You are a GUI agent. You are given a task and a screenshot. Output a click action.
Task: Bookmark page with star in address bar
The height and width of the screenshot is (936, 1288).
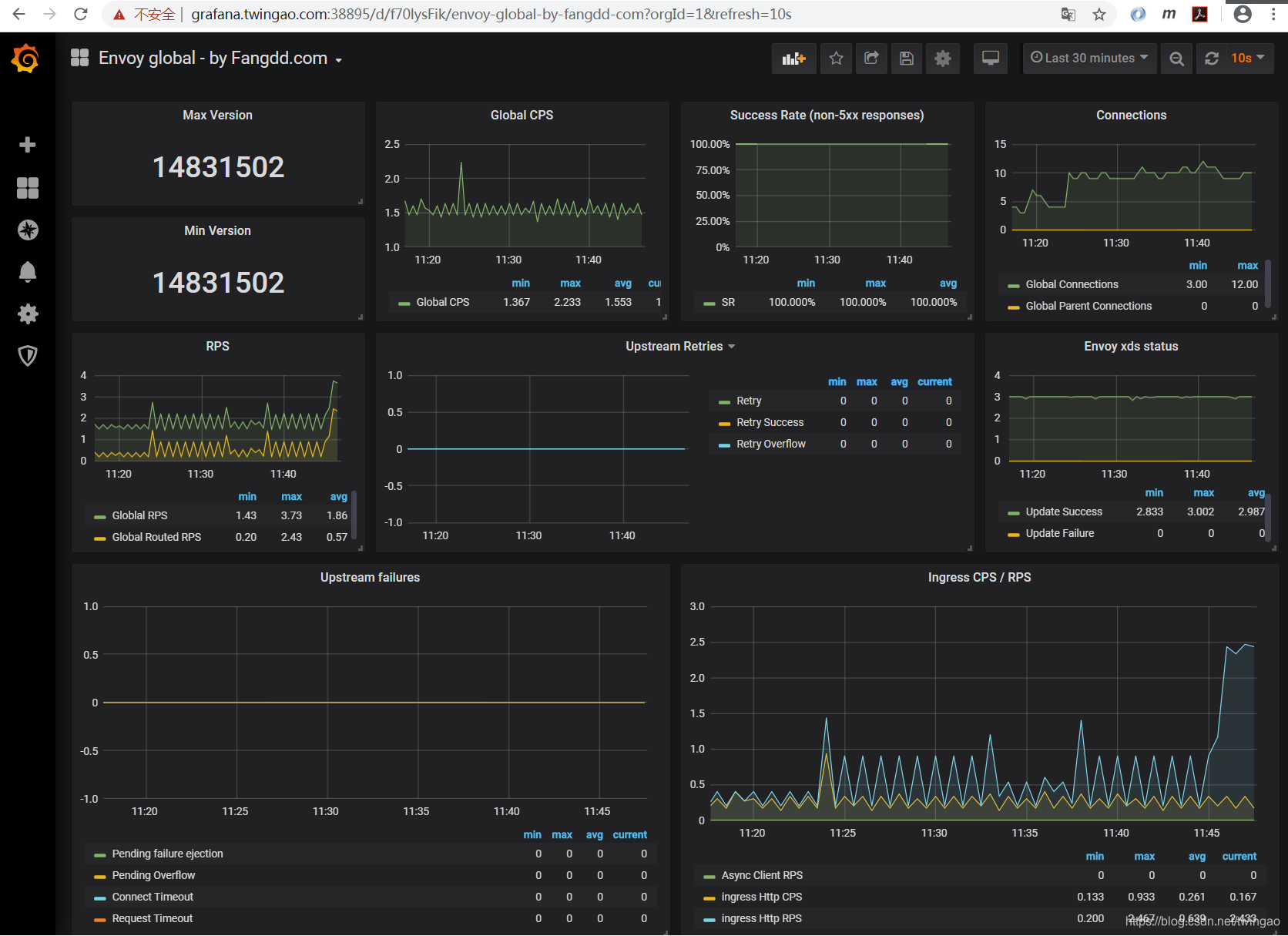coord(1099,14)
